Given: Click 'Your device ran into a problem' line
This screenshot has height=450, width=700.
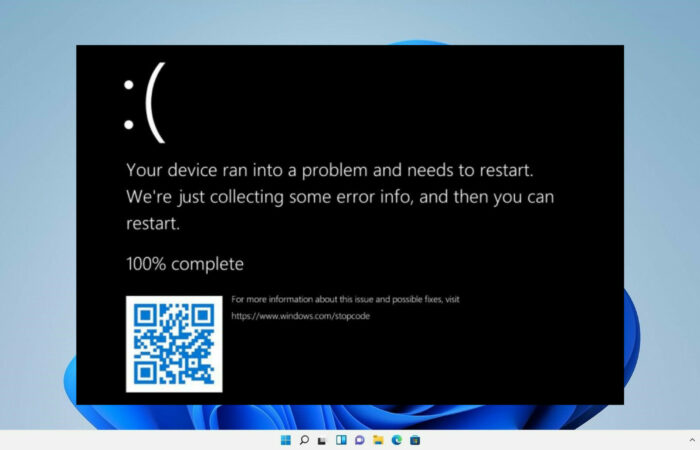Looking at the screenshot, I should 329,170.
